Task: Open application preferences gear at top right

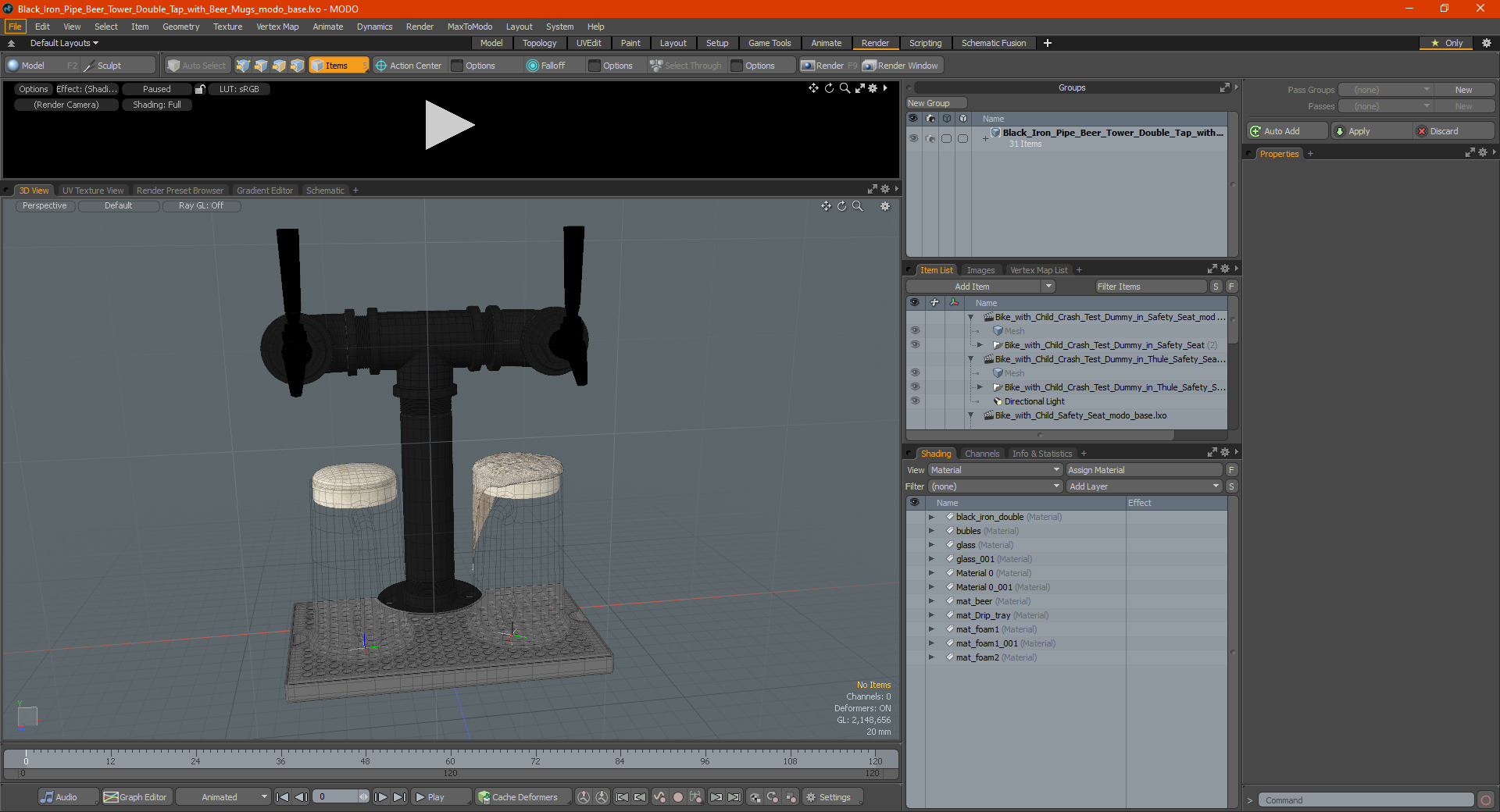Action: pos(1487,43)
